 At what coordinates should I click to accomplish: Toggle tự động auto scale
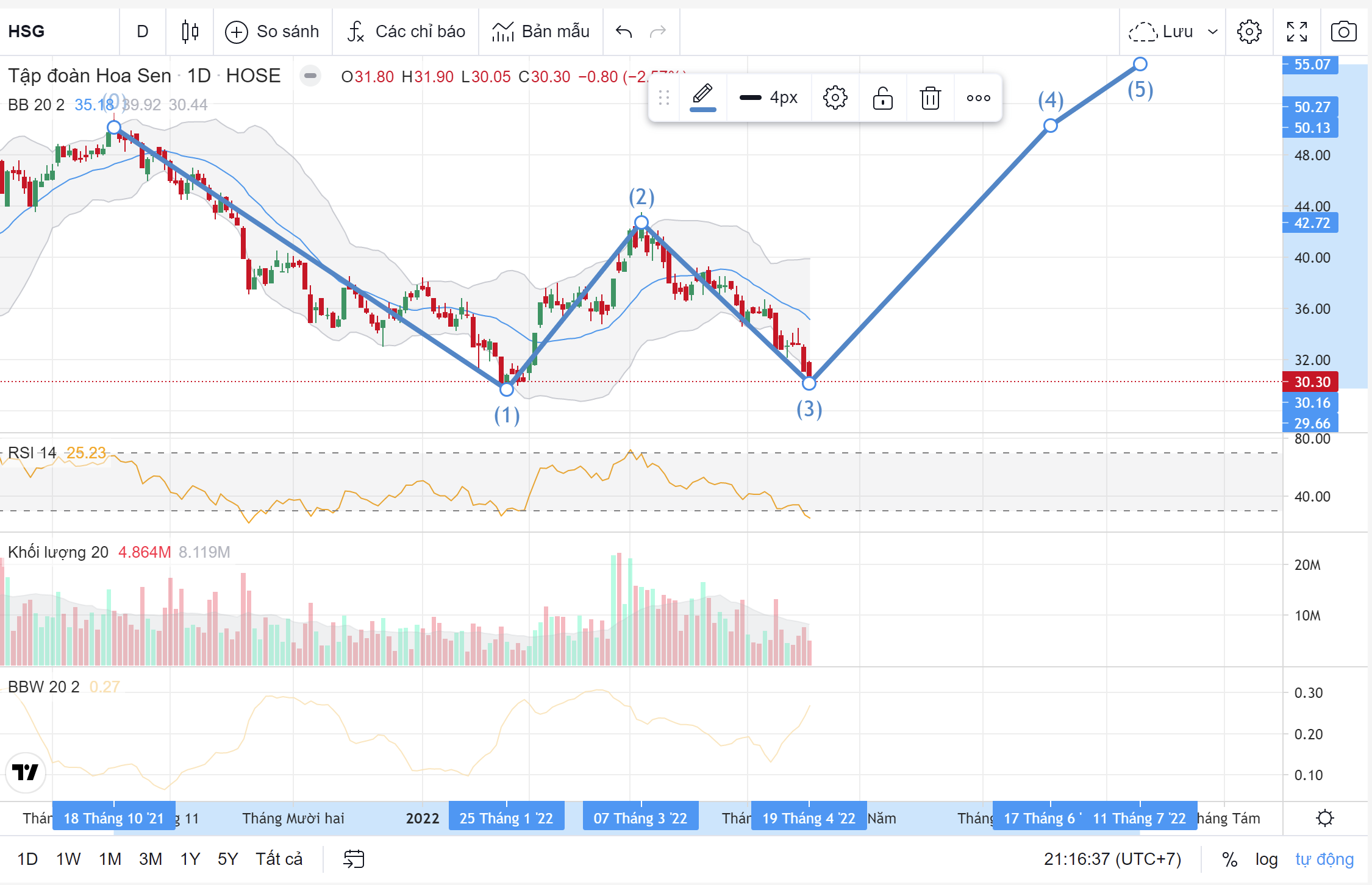click(1324, 859)
